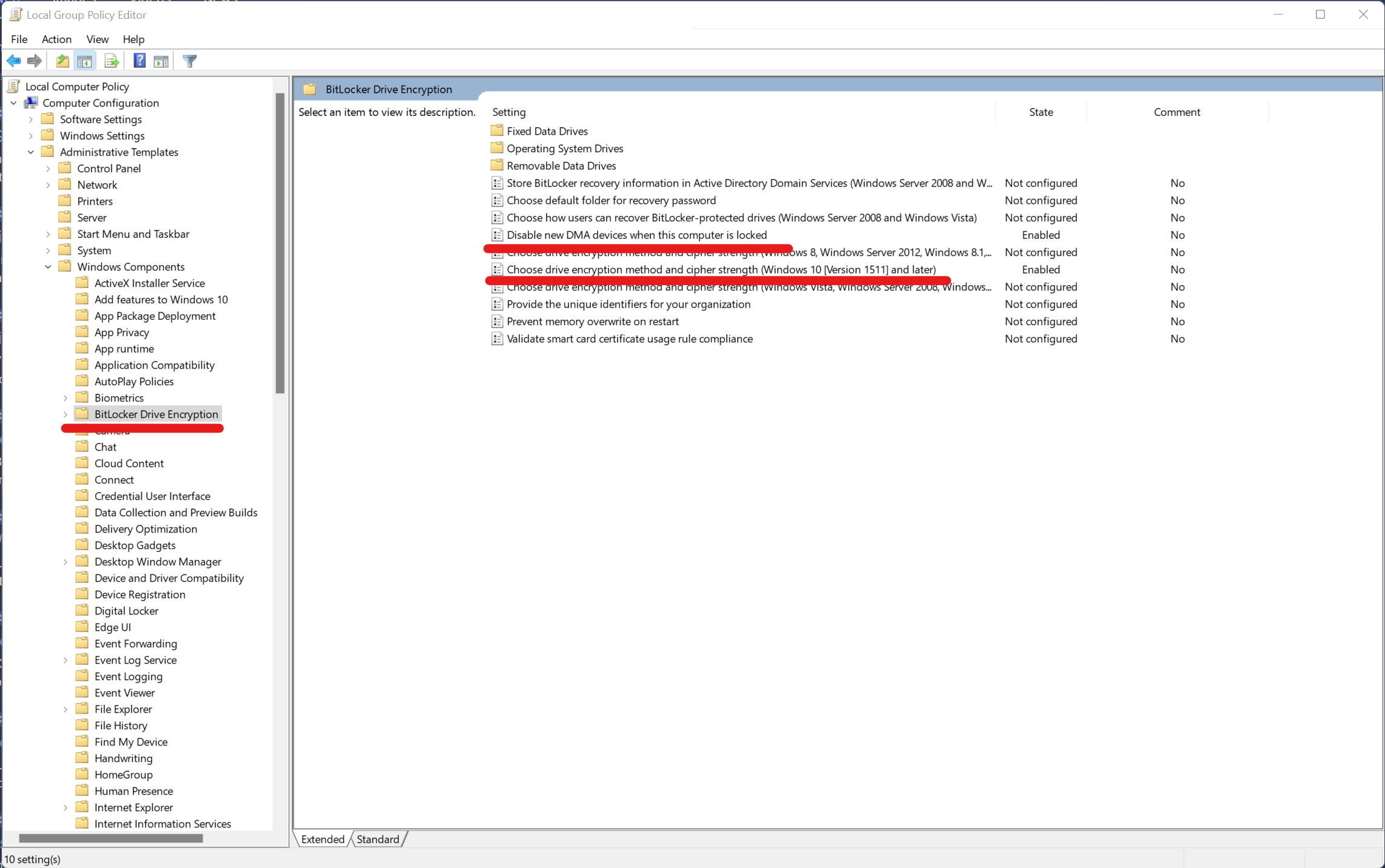Click the Back arrow toolbar icon
The image size is (1385, 868).
coord(14,61)
